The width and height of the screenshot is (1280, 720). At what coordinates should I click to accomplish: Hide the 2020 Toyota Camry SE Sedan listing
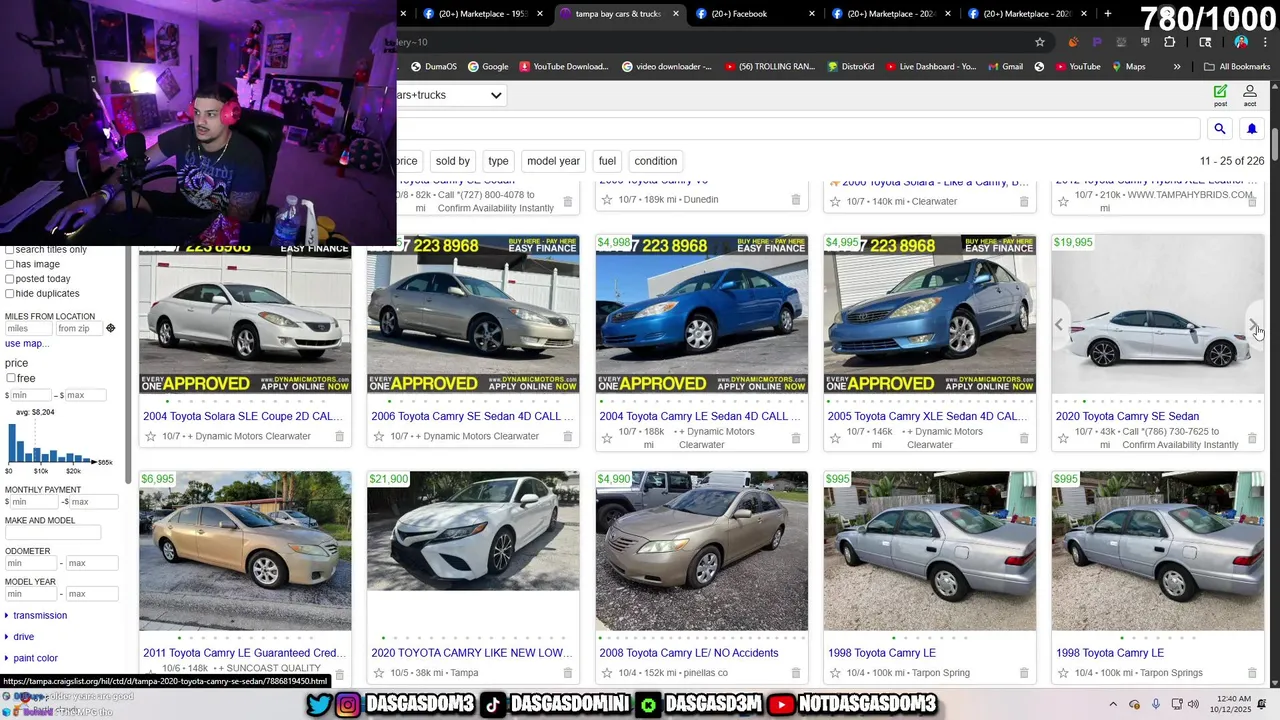[x=1251, y=438]
